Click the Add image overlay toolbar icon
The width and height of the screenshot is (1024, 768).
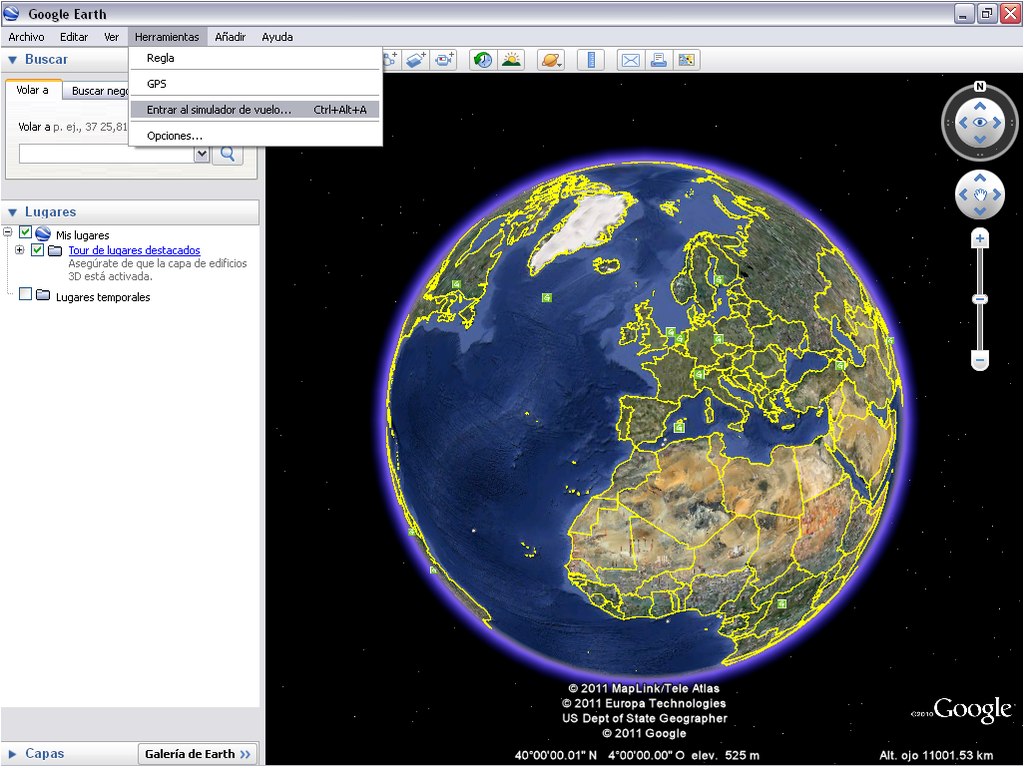click(416, 60)
